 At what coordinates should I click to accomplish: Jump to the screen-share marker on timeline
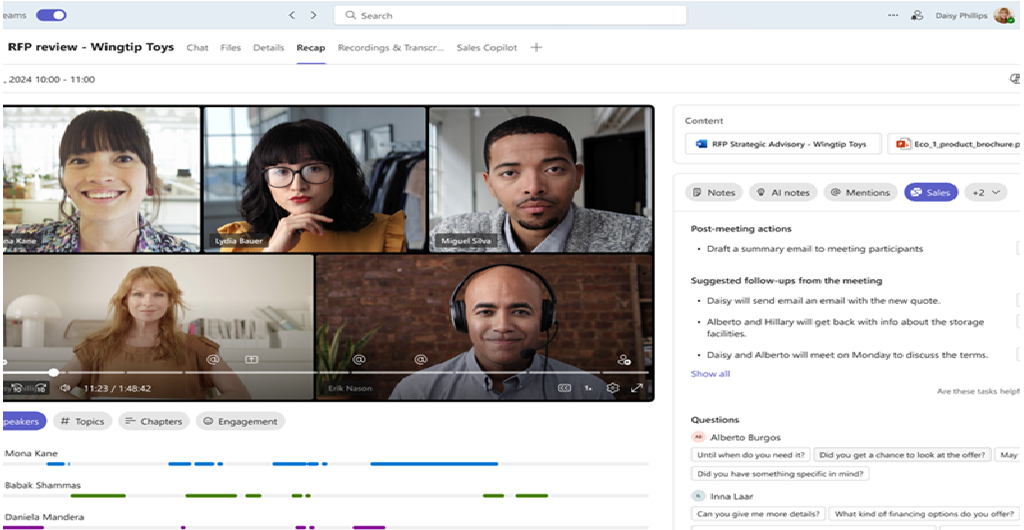click(x=251, y=360)
